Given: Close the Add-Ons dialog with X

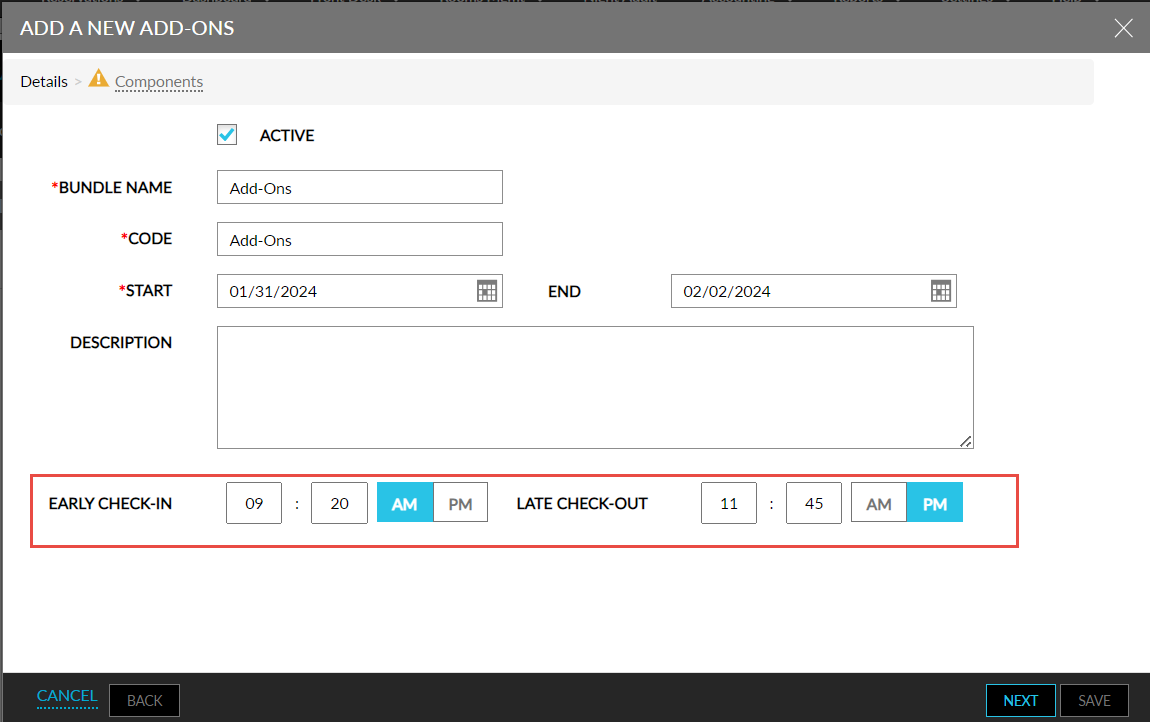Looking at the screenshot, I should tap(1124, 28).
